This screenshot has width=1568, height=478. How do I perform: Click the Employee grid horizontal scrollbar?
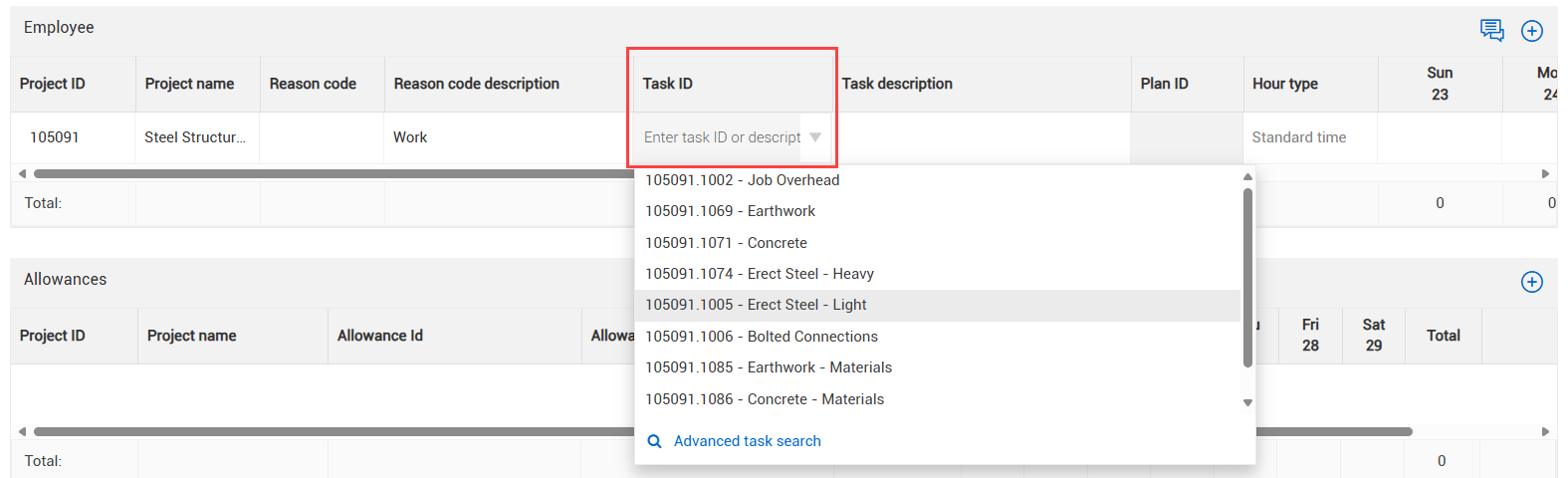point(329,173)
